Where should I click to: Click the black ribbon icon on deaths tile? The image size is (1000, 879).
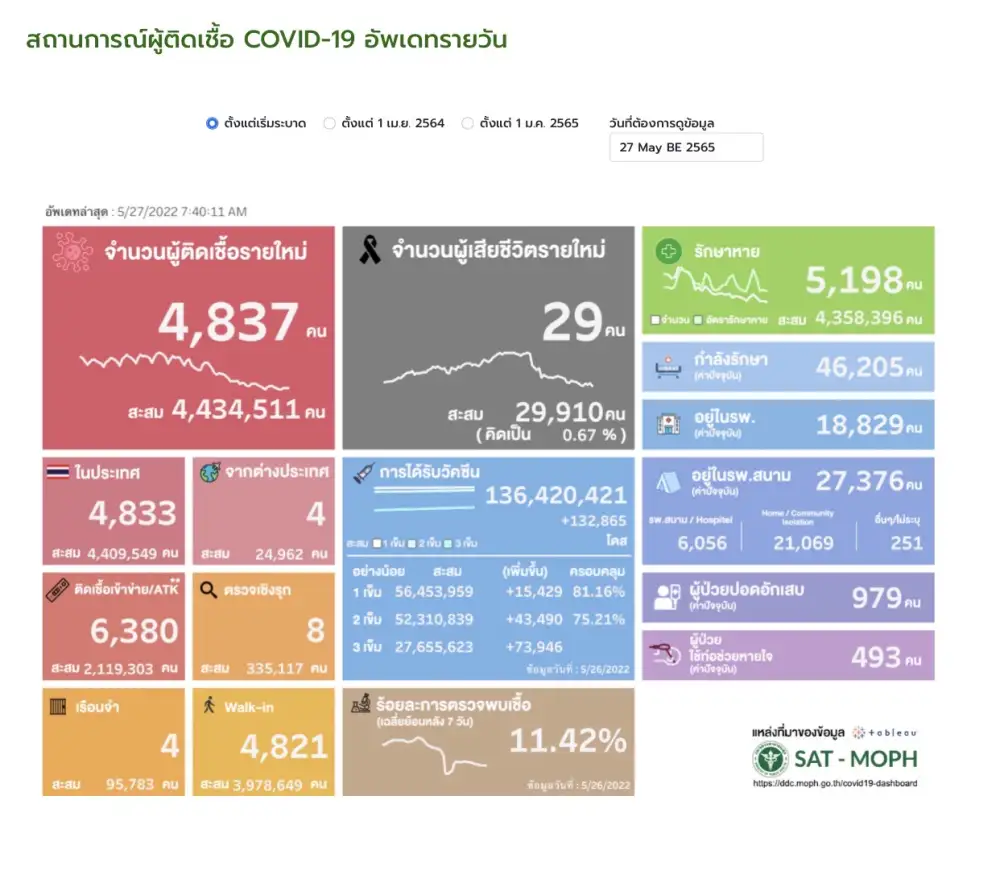point(369,251)
